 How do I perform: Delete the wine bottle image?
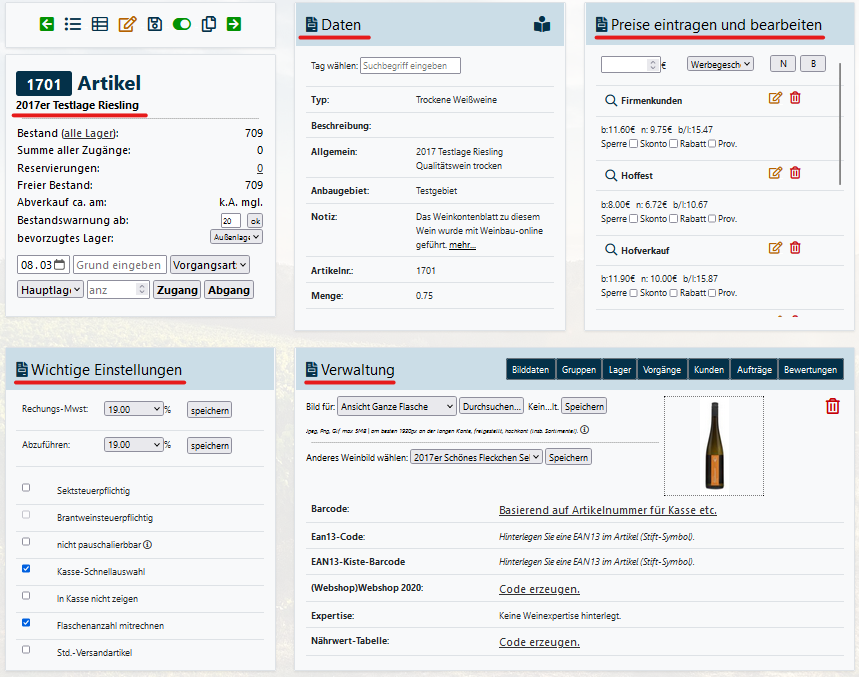point(832,406)
